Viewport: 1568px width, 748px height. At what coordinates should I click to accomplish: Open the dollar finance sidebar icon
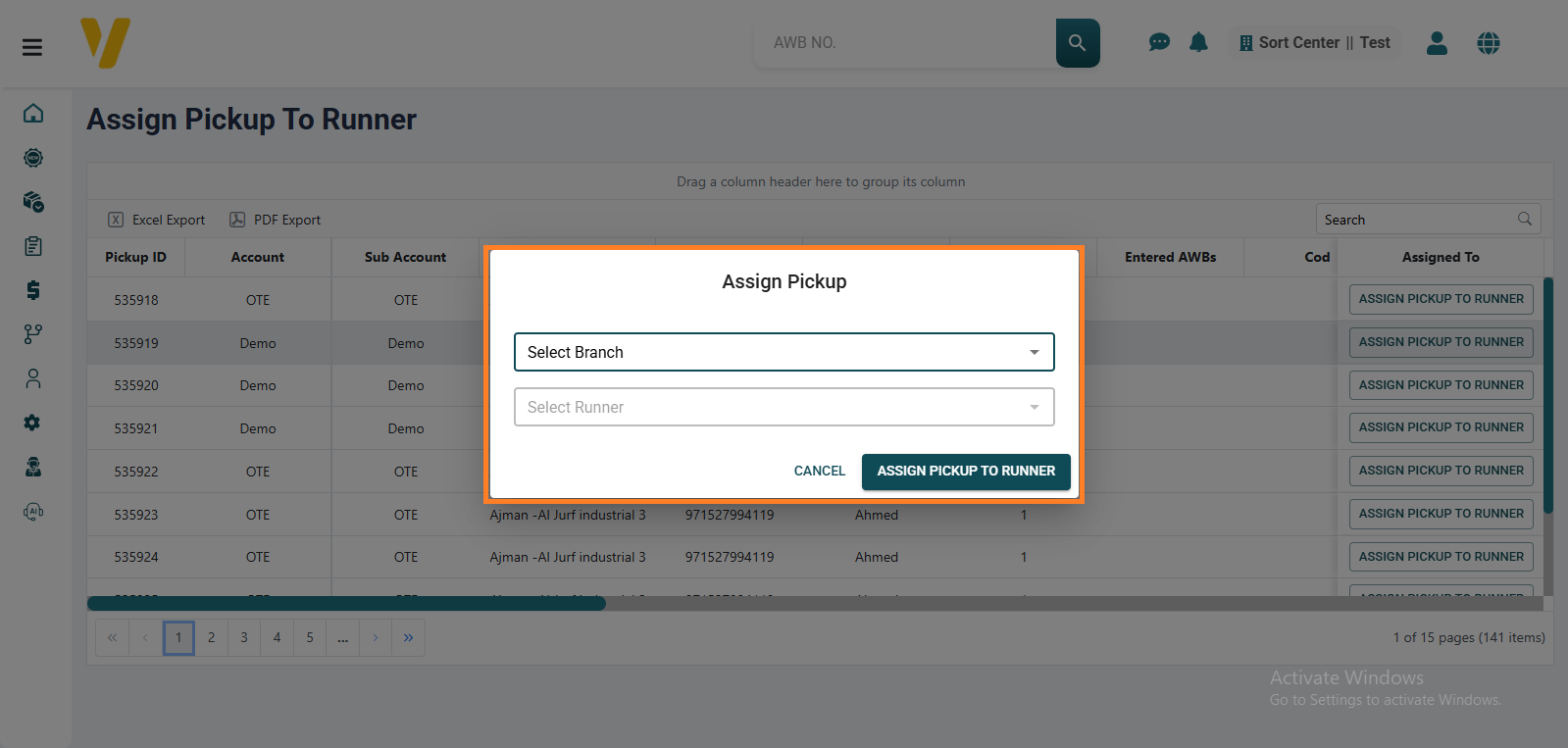[x=33, y=290]
